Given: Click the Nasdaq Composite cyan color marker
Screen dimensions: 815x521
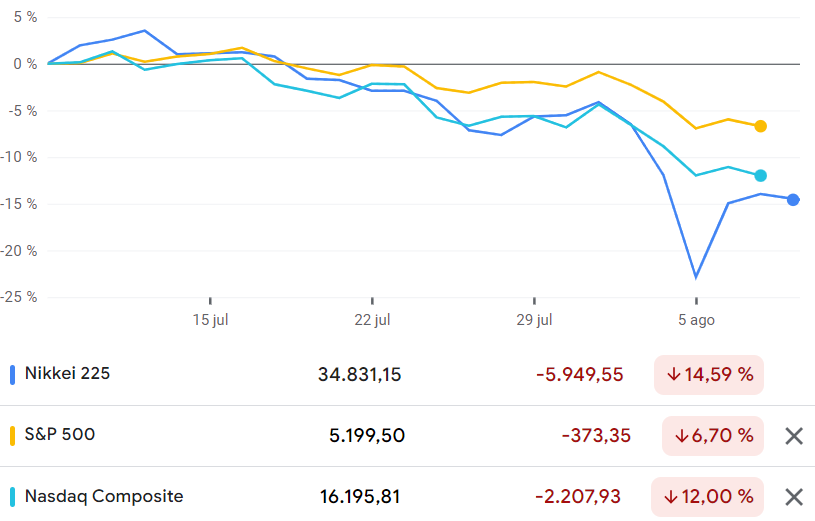Looking at the screenshot, I should (x=12, y=497).
